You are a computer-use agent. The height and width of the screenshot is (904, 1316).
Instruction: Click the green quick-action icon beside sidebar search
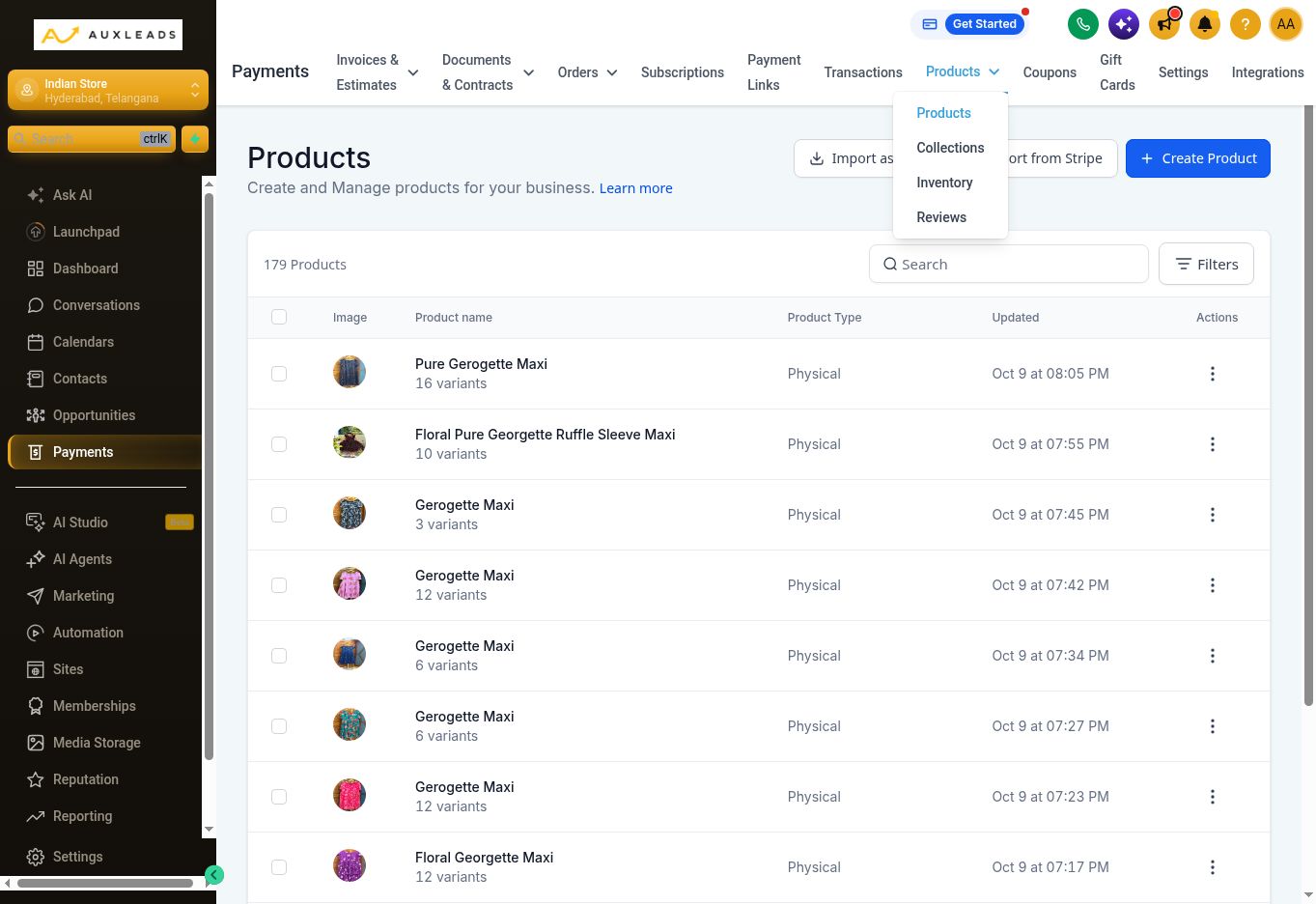pos(195,139)
